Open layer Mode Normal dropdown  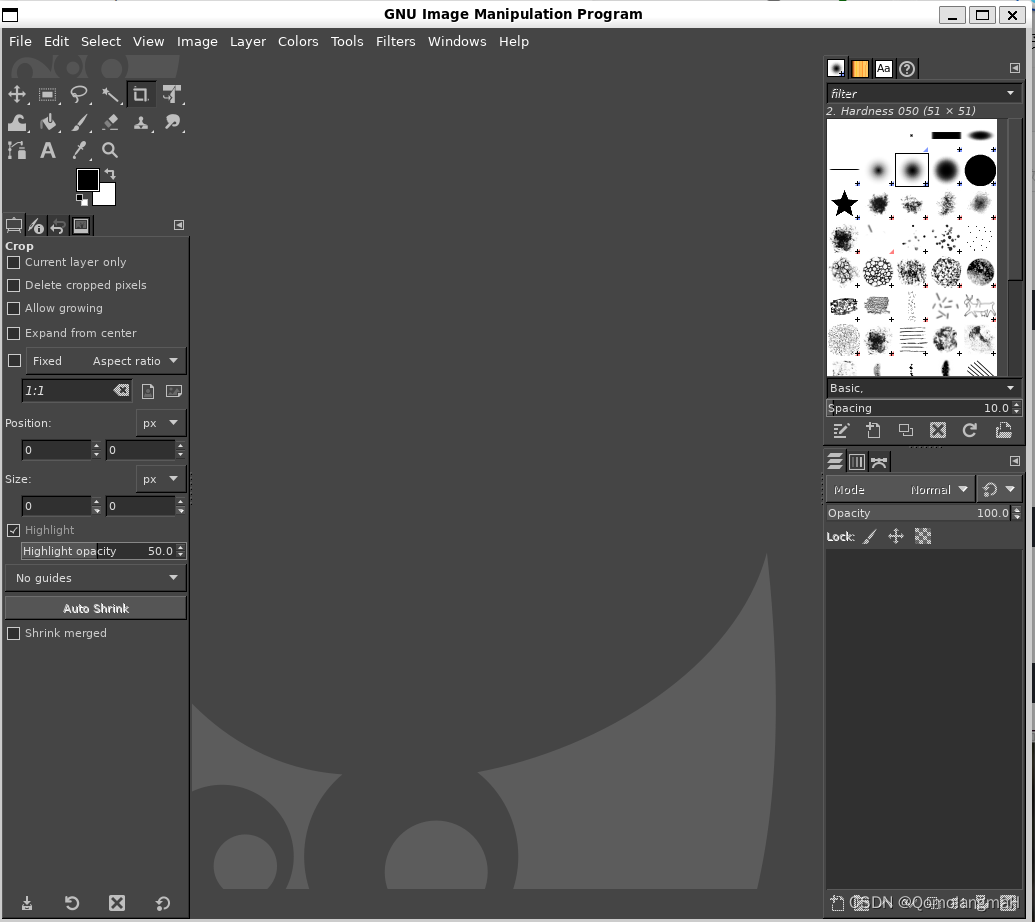pyautogui.click(x=900, y=490)
